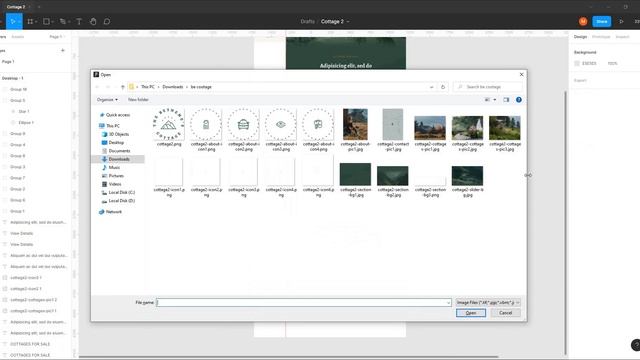Select the cottage2-about-icon1.png file
The image size is (640, 360).
206,130
